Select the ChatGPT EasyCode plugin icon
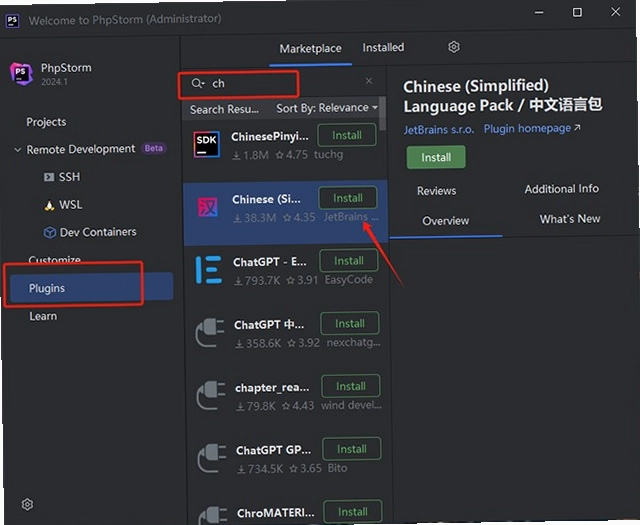 pos(209,270)
